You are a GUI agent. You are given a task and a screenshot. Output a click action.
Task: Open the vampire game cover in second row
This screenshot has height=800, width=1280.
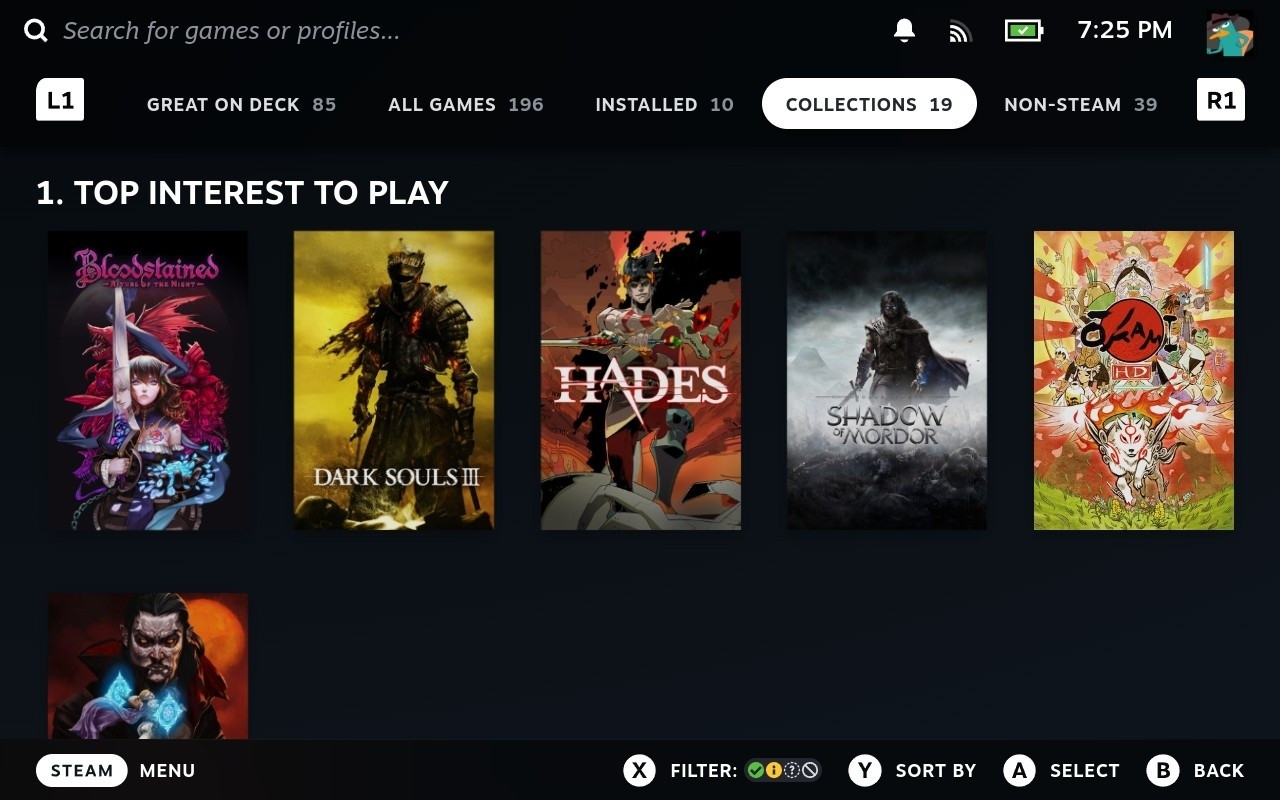tap(148, 666)
